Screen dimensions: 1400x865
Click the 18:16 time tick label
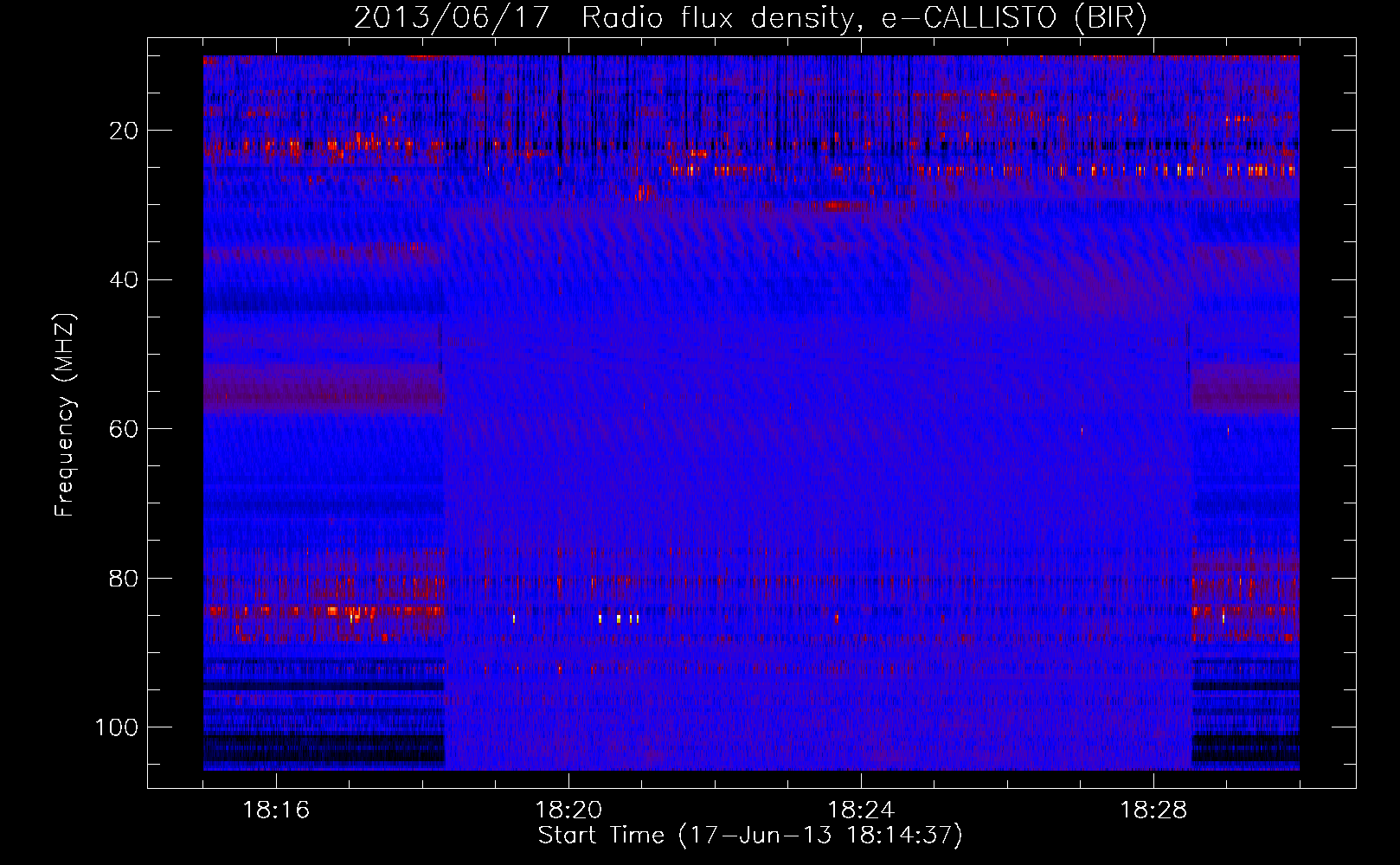pyautogui.click(x=276, y=811)
